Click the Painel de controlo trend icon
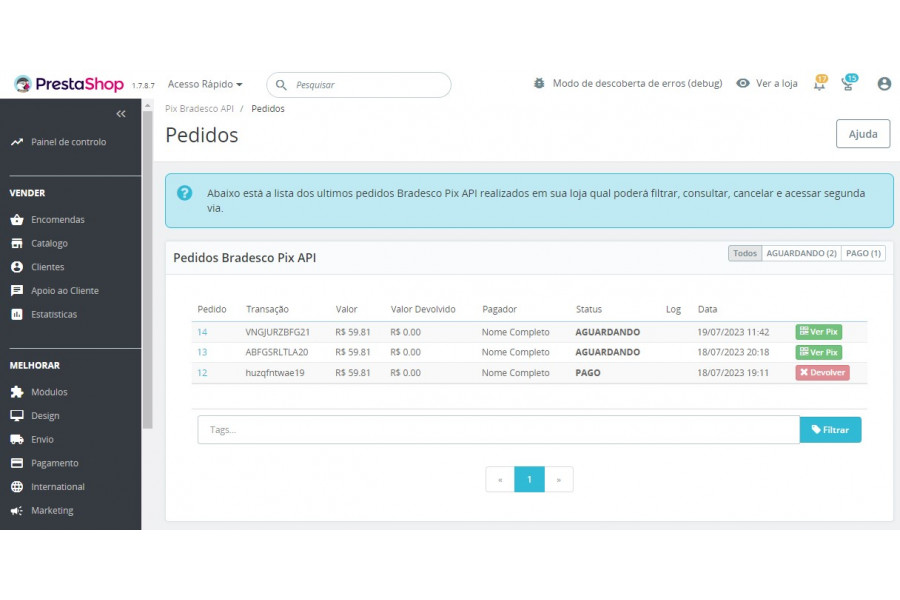Screen dimensions: 900x600 (17, 142)
